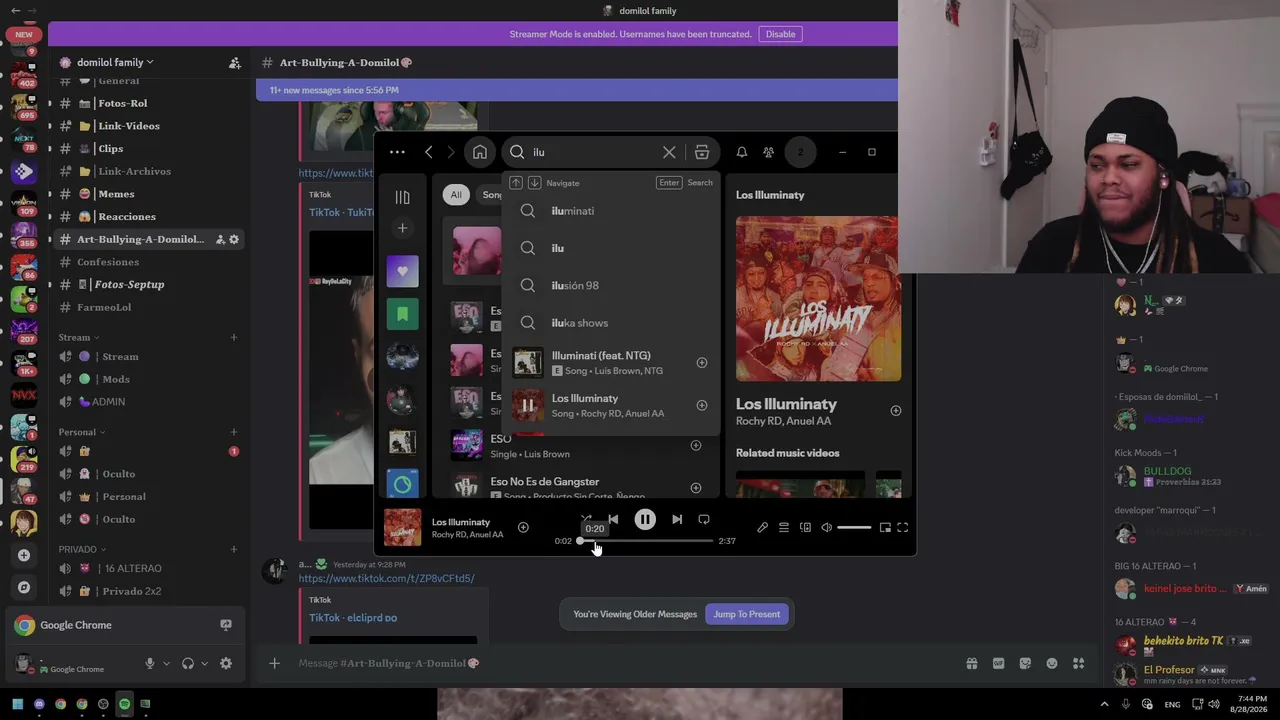Choose the 'iluka shows' search suggestion
Image resolution: width=1280 pixels, height=720 pixels.
[x=610, y=323]
